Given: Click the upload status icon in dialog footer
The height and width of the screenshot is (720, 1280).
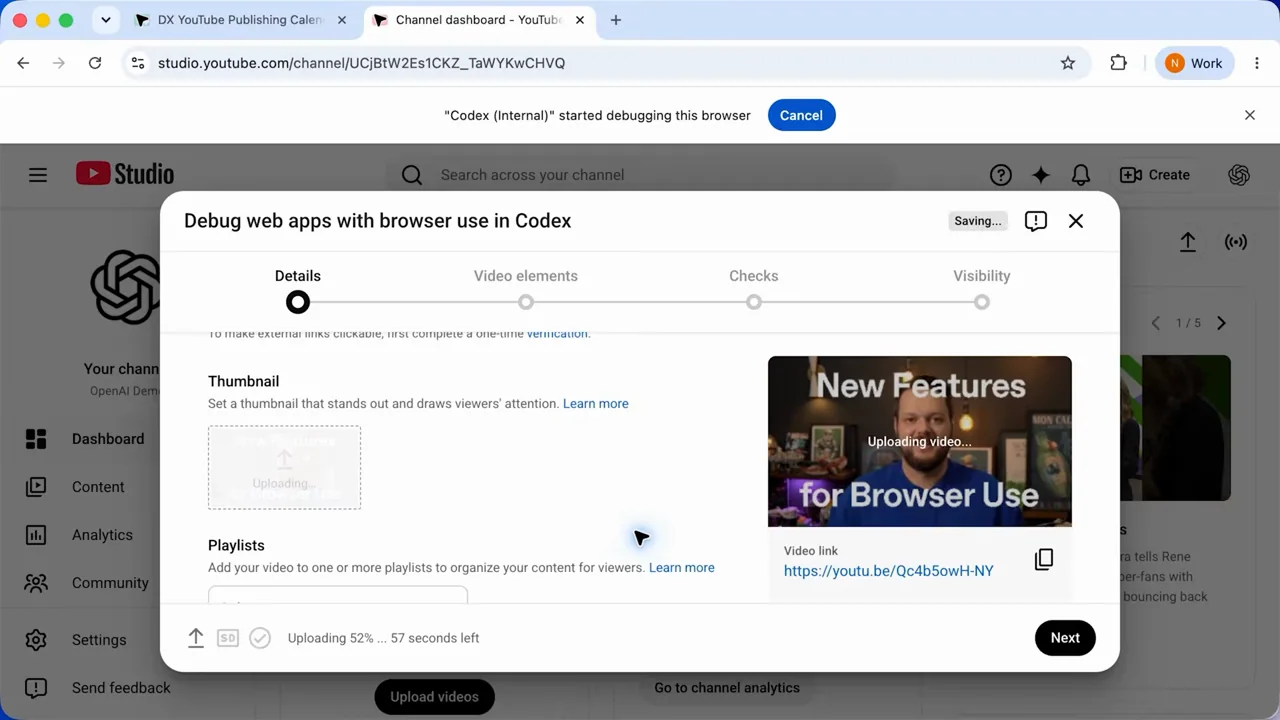Looking at the screenshot, I should 196,638.
